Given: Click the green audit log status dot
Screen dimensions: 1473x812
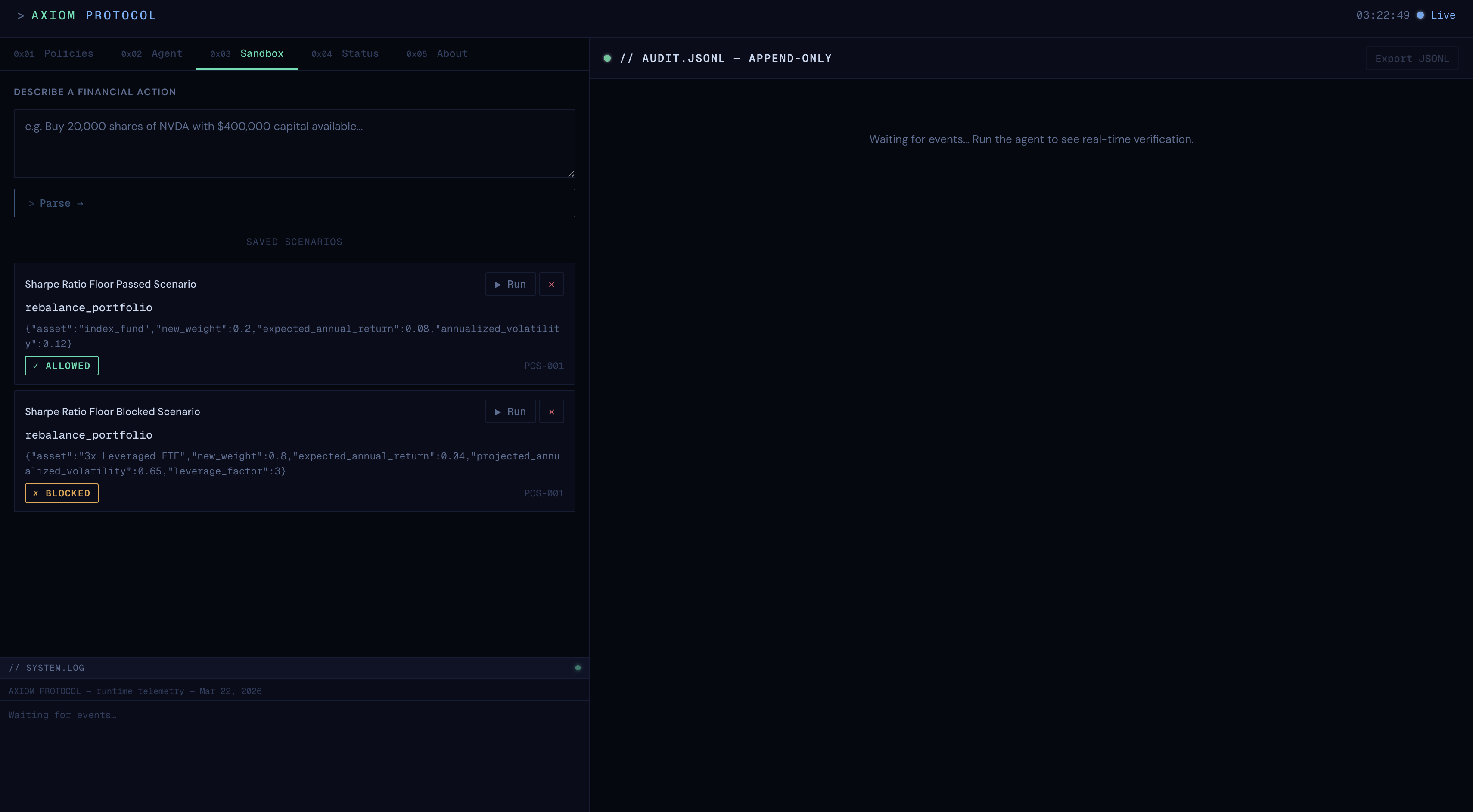Looking at the screenshot, I should (x=607, y=58).
